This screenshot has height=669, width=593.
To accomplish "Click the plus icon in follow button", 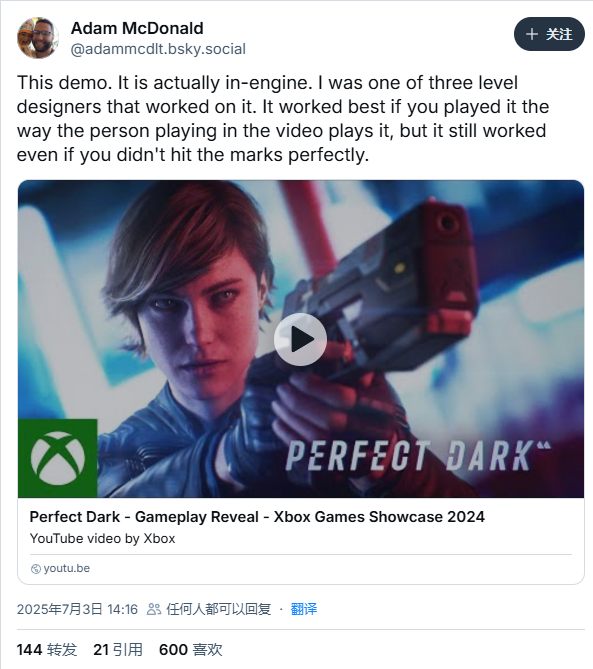I will pyautogui.click(x=532, y=34).
